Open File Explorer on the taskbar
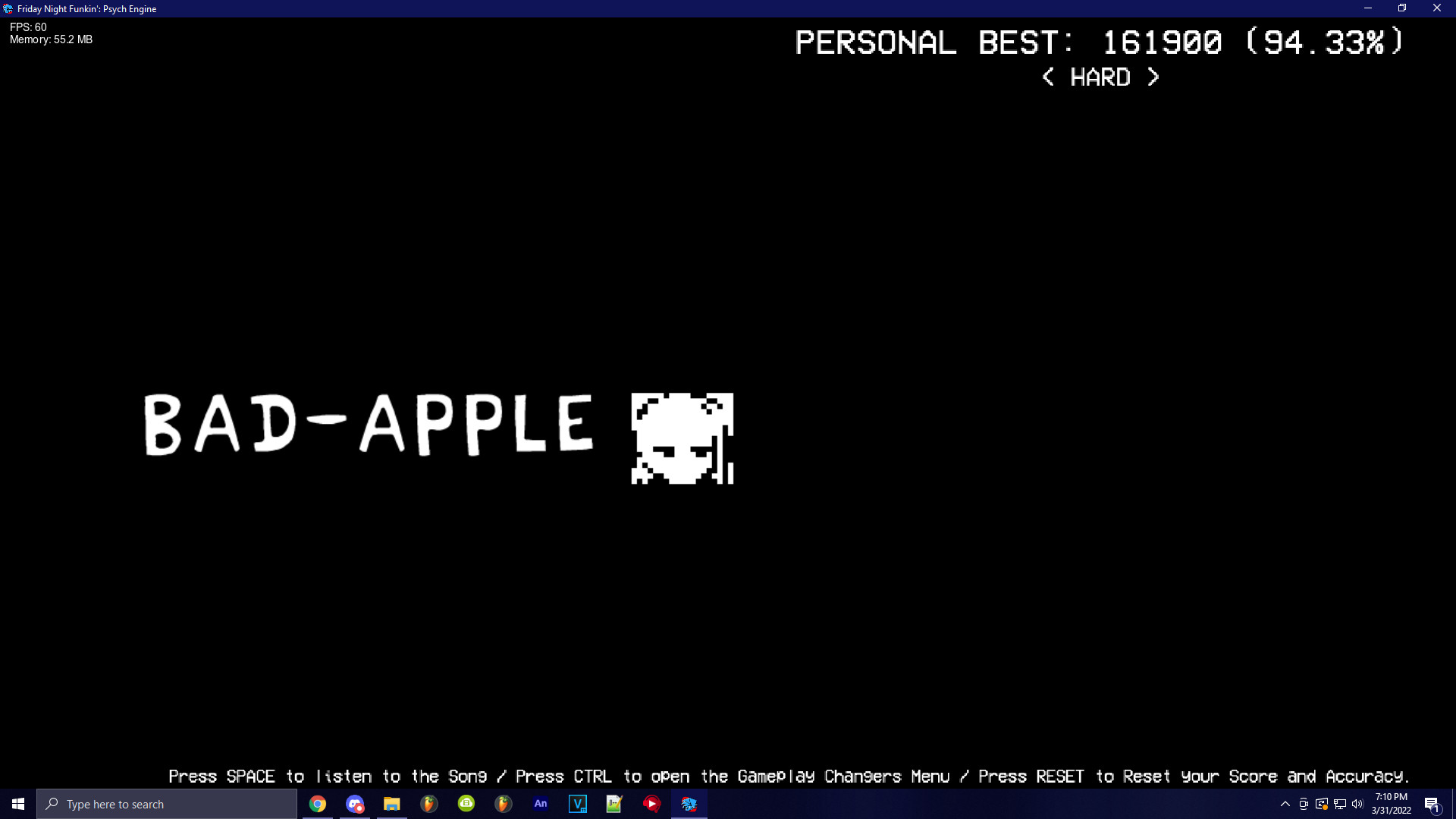The height and width of the screenshot is (819, 1456). [392, 804]
